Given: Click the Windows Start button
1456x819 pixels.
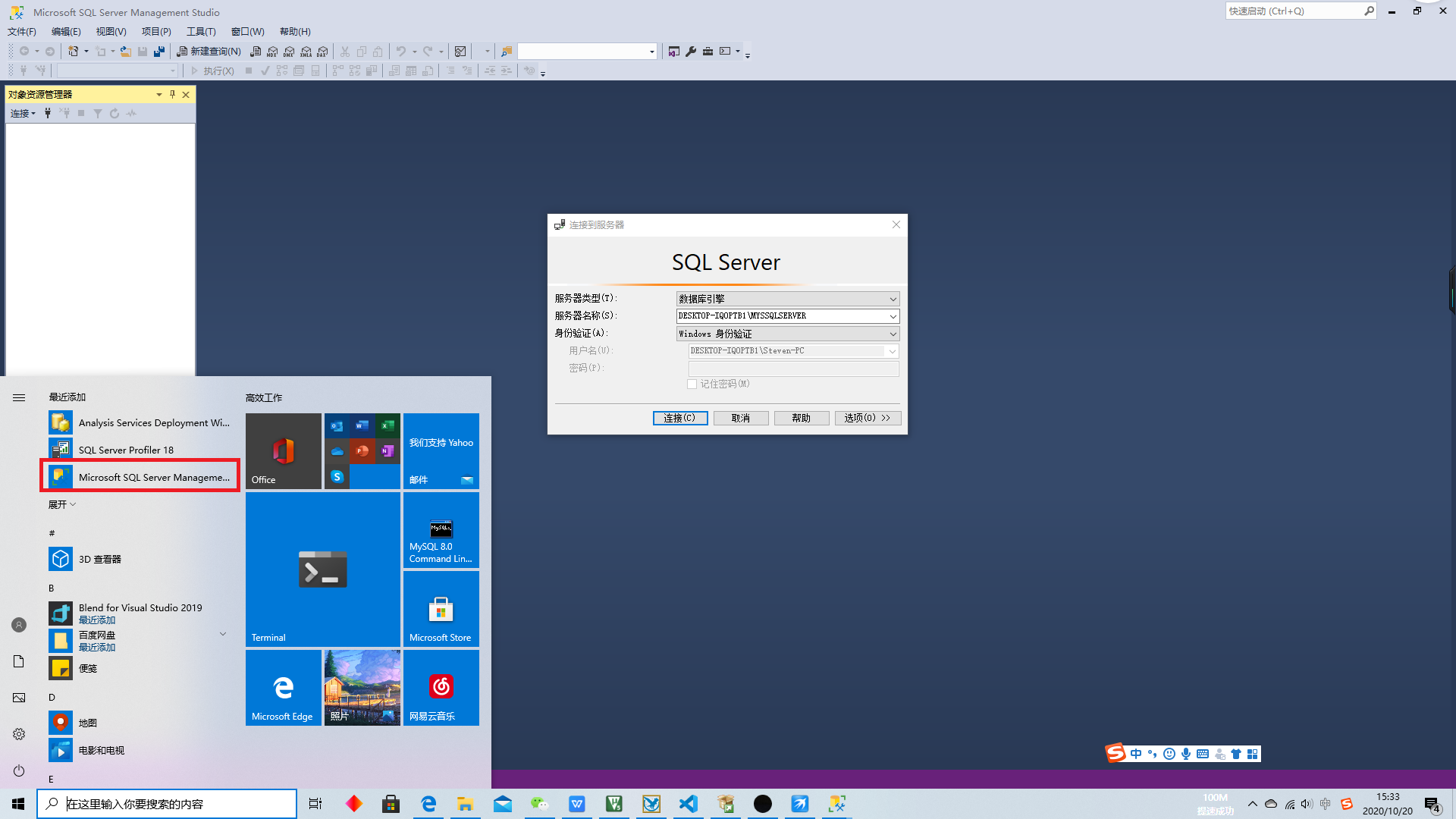Looking at the screenshot, I should tap(18, 804).
